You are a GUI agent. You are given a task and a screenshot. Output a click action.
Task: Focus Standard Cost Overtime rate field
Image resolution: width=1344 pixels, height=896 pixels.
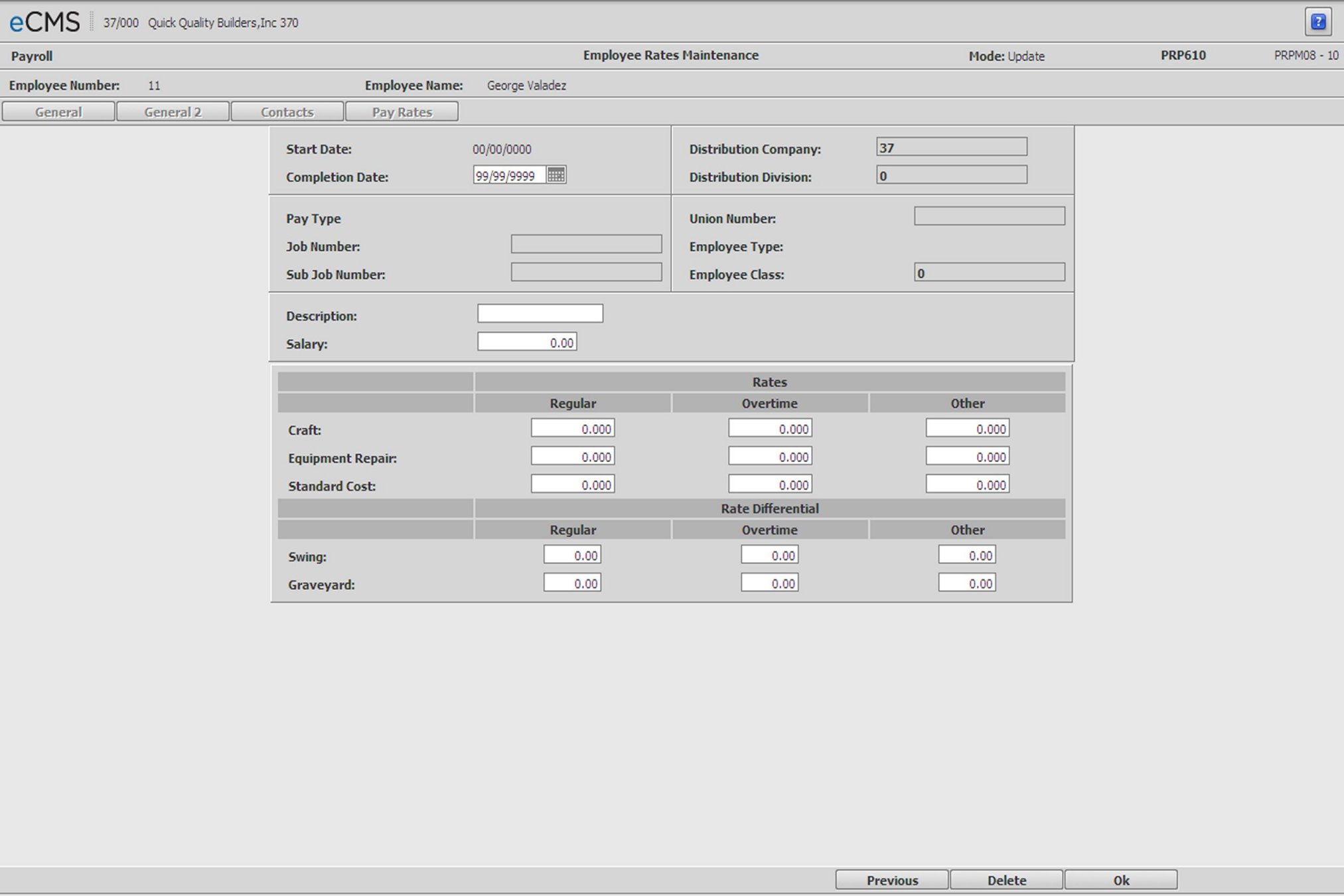tap(770, 484)
